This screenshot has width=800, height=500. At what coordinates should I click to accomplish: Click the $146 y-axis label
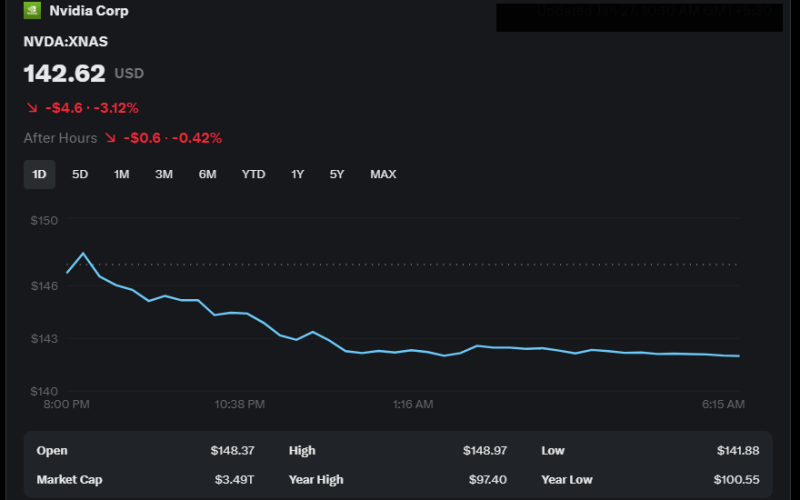coord(44,286)
